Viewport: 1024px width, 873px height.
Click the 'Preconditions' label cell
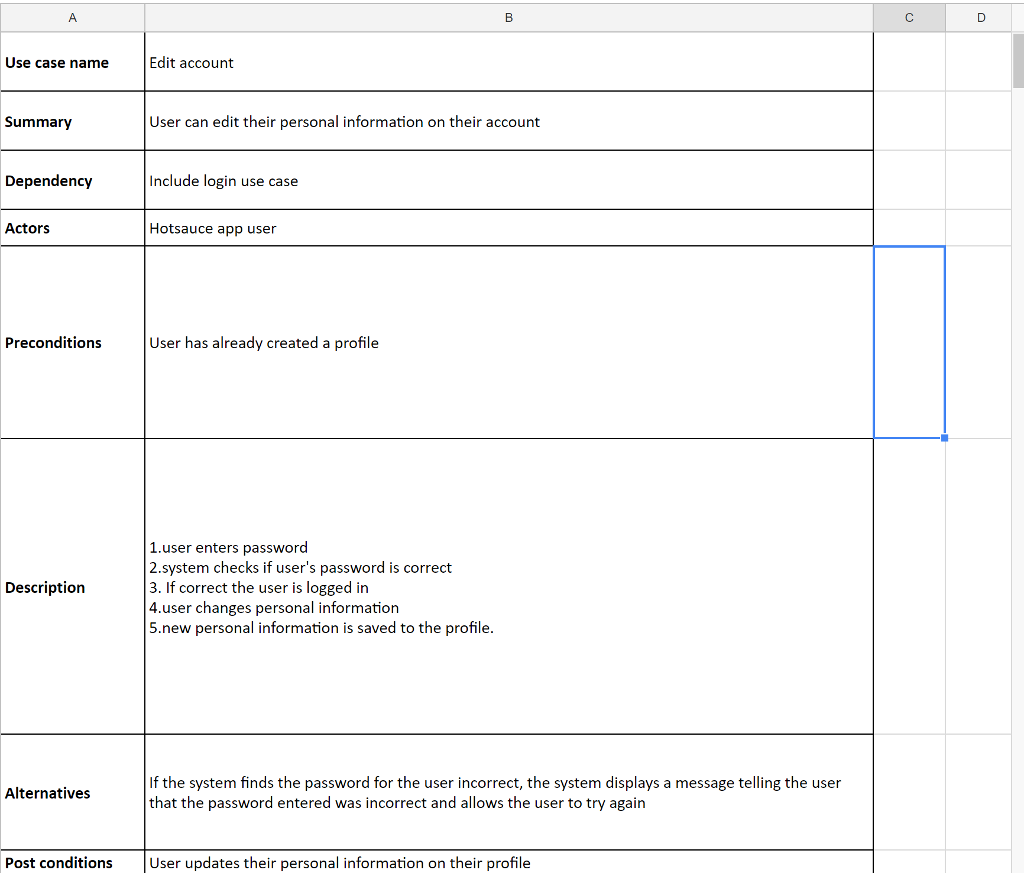[x=72, y=342]
